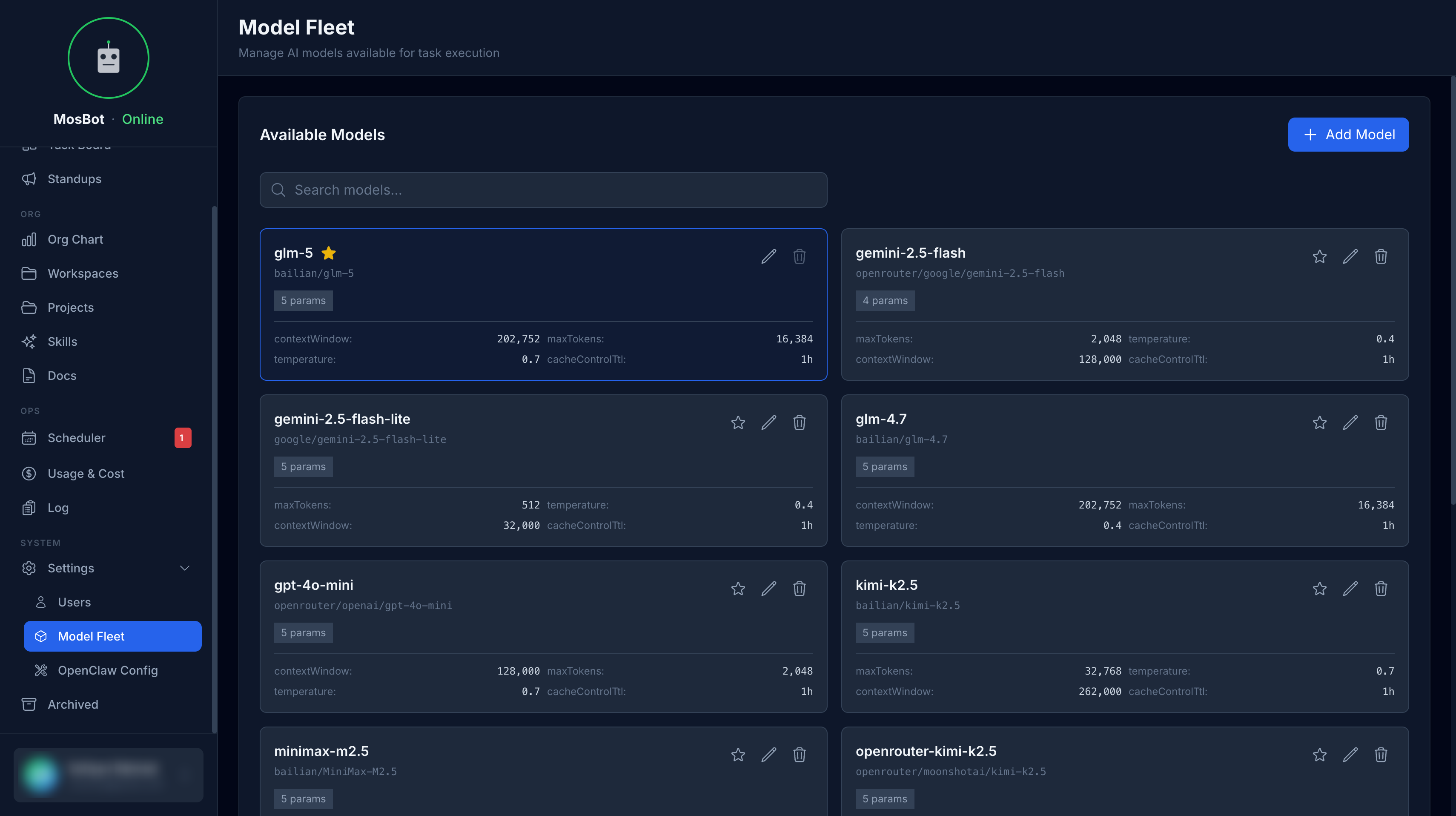Screen dimensions: 1456x816
Task: Click the Add Model button
Action: (x=1348, y=135)
